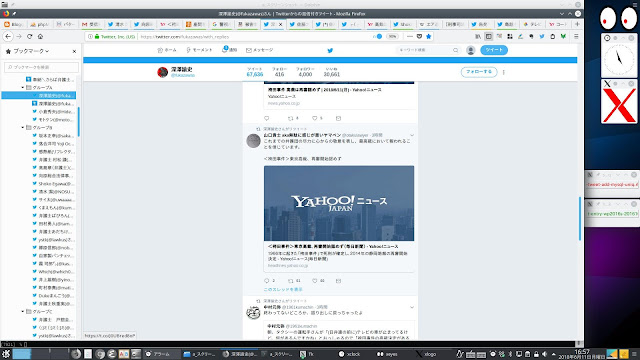Click the zoom level 90% badge in URL bar
This screenshot has width=640, height=360.
pyautogui.click(x=392, y=36)
